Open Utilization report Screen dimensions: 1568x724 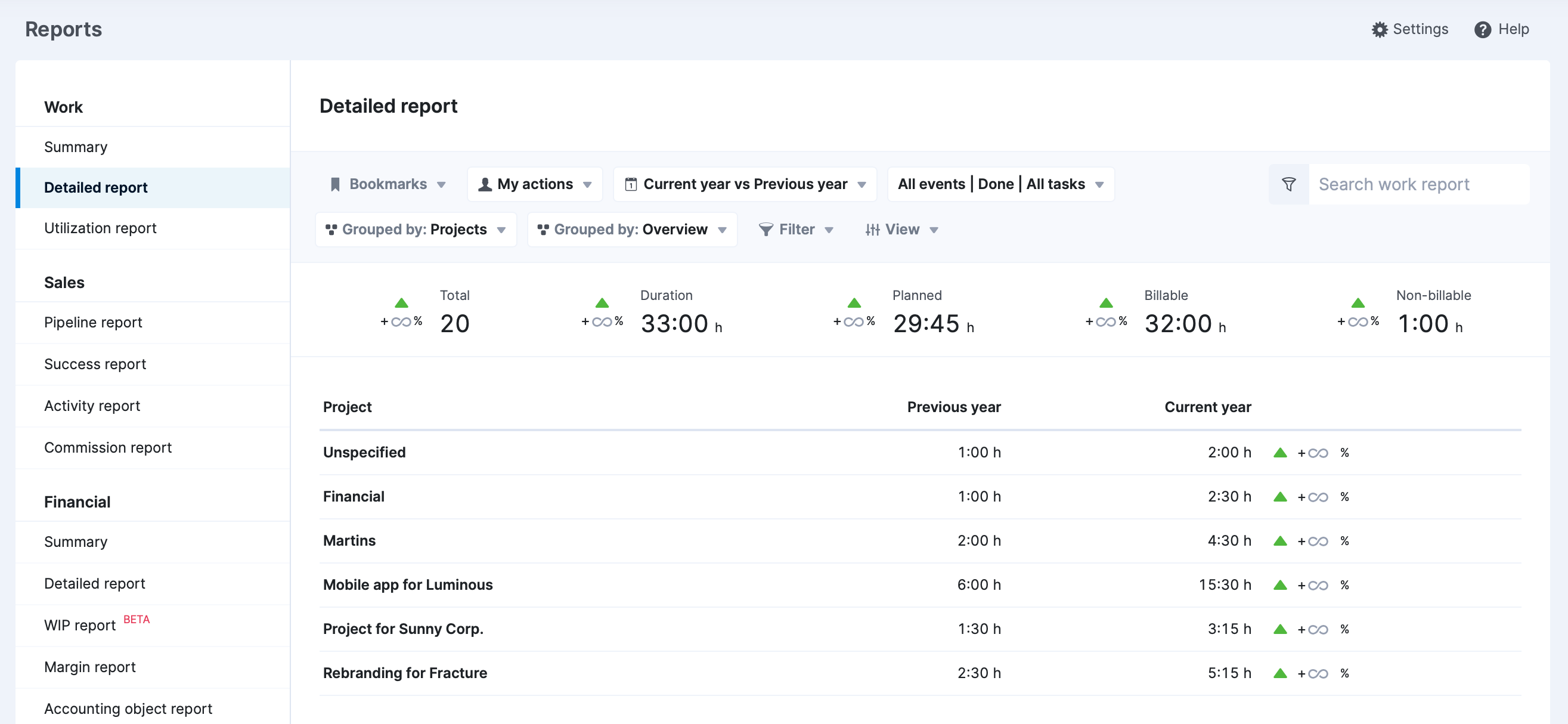[153, 228]
